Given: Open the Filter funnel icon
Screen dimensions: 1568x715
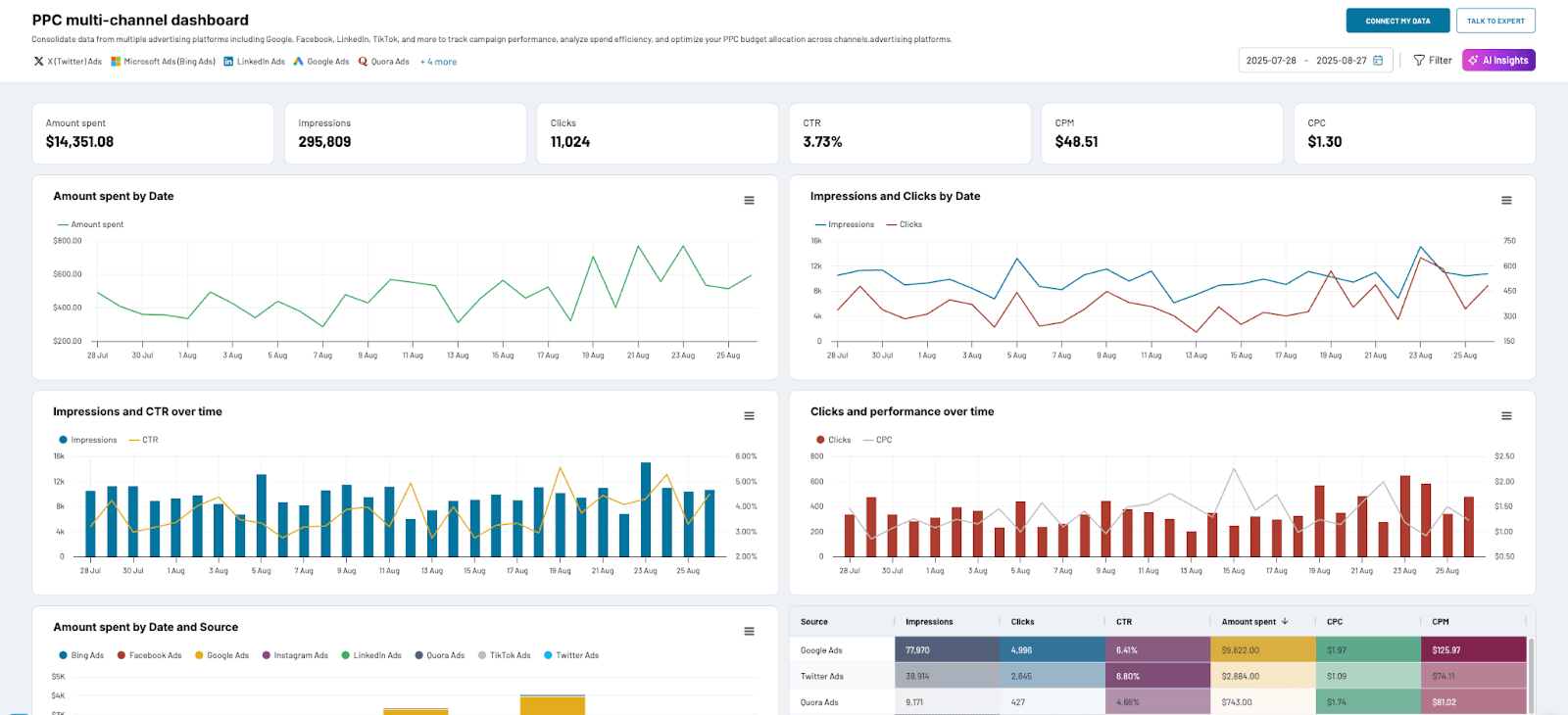Looking at the screenshot, I should pos(1419,61).
